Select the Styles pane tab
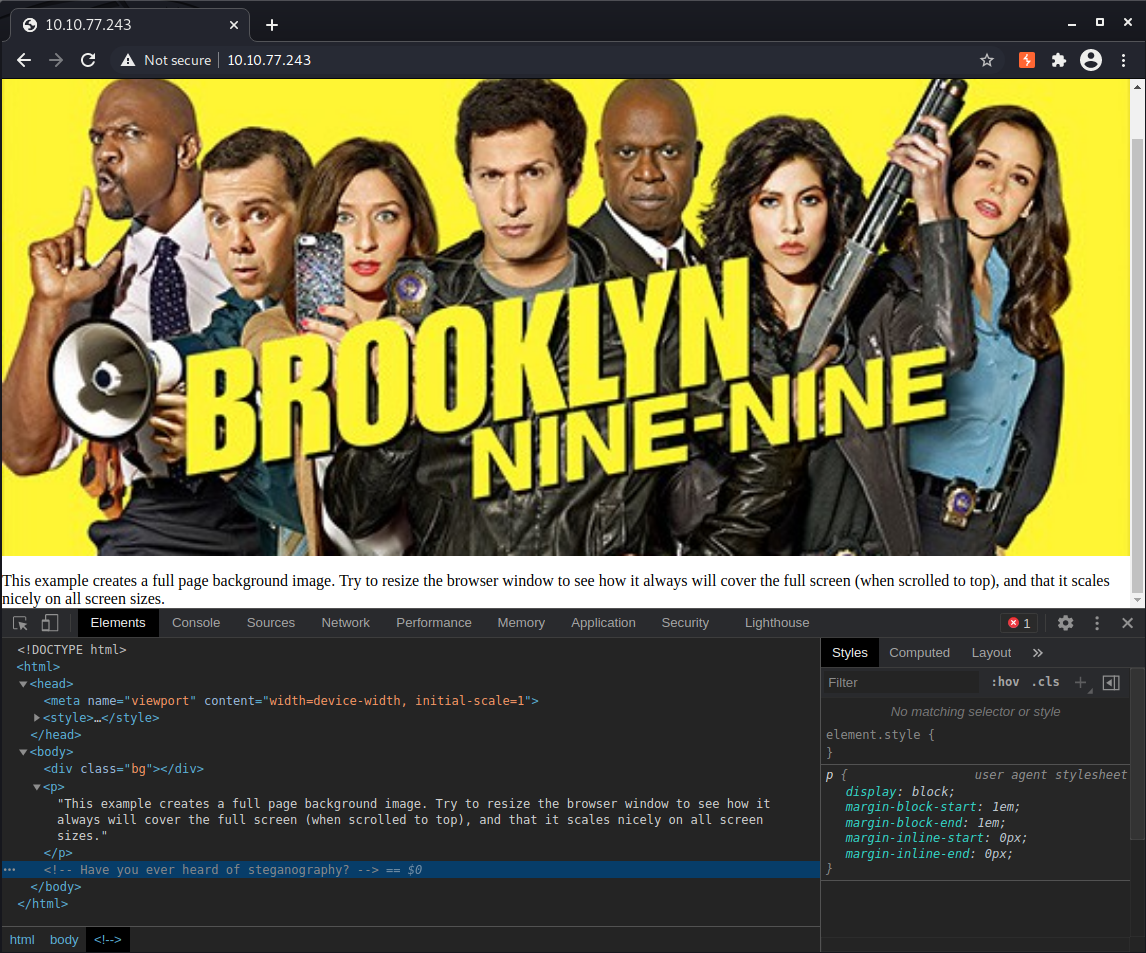 click(x=849, y=653)
